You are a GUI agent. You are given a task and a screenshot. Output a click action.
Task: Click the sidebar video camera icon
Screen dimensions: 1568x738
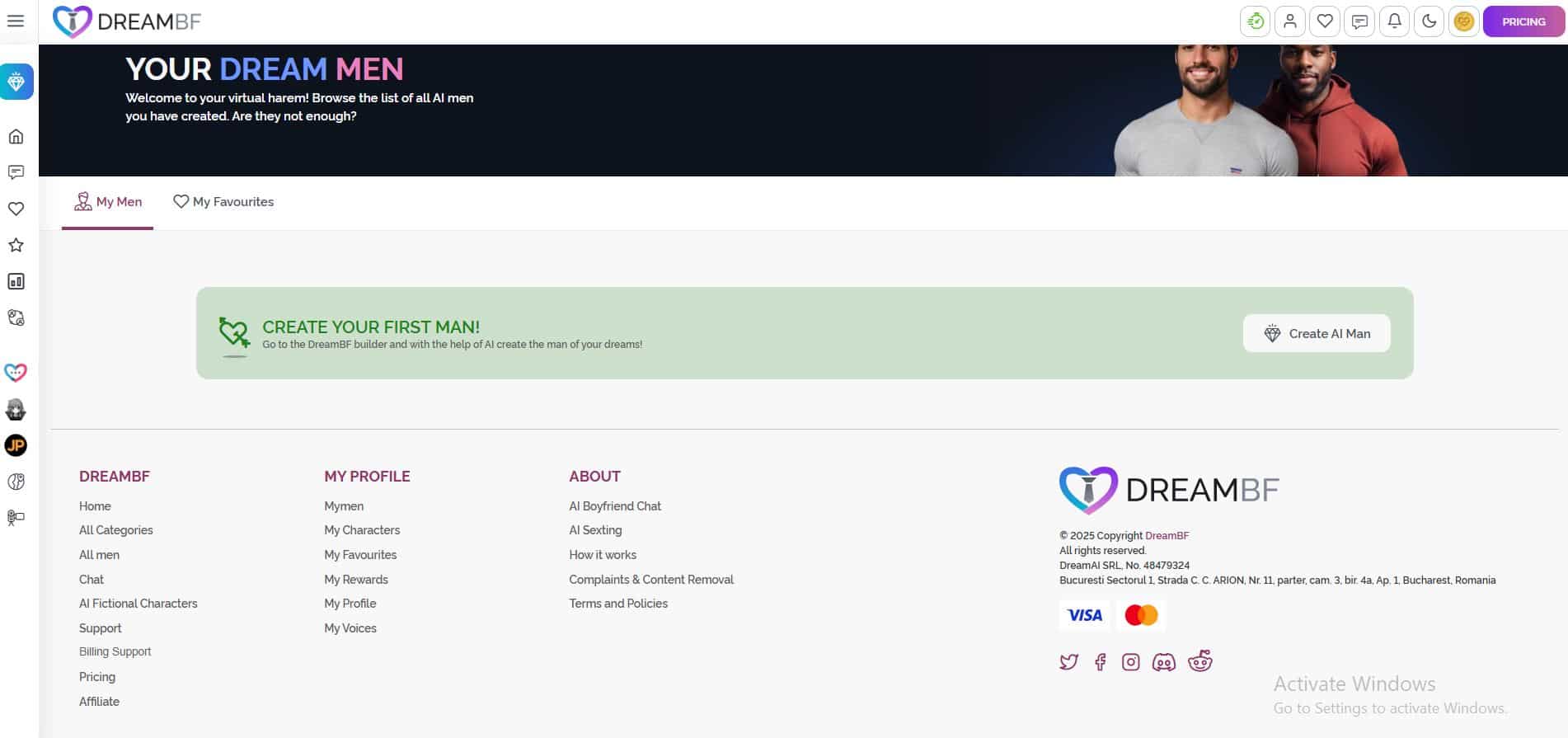(x=16, y=518)
